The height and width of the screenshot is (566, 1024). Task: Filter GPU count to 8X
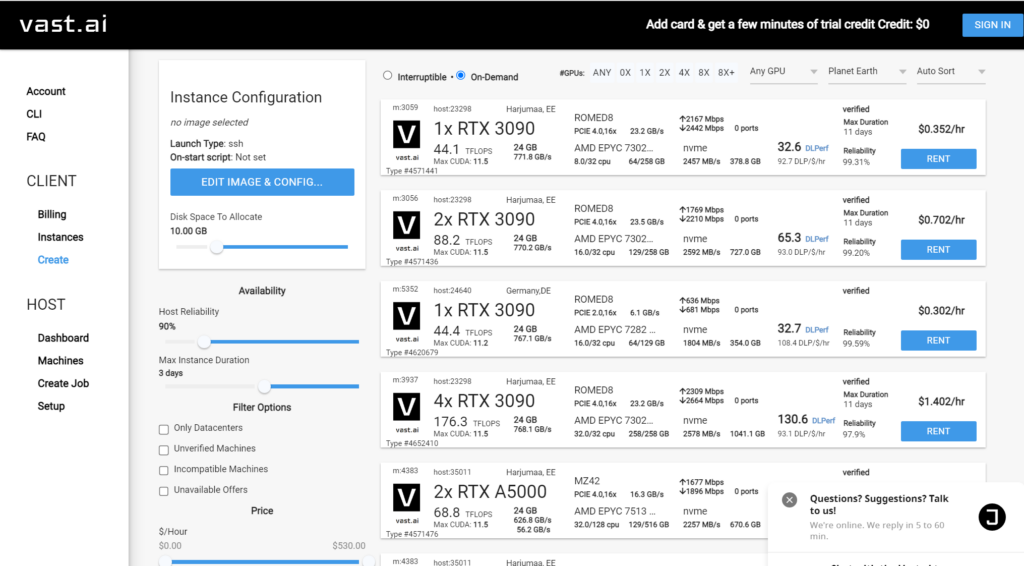coord(703,72)
